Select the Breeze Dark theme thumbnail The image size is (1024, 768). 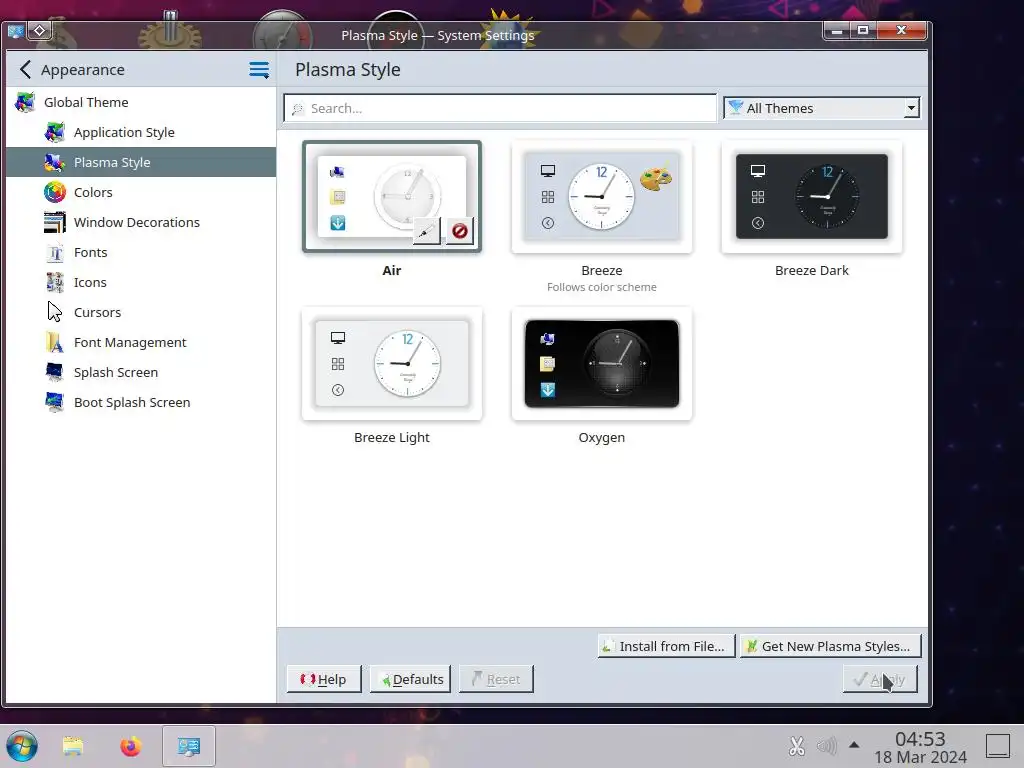(x=812, y=197)
